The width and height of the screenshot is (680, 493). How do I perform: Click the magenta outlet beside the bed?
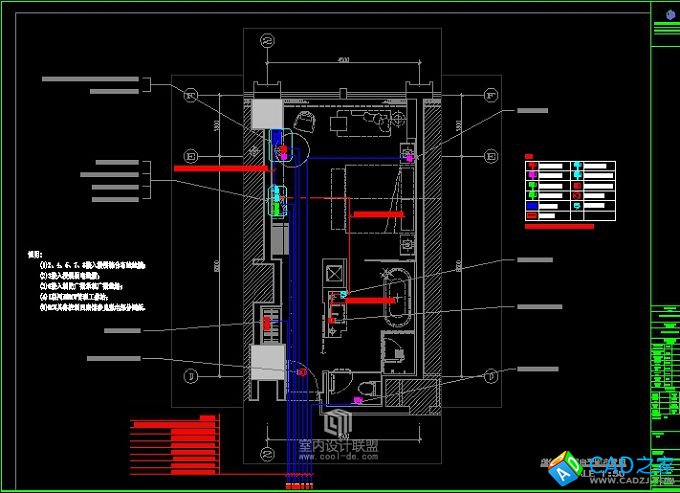pyautogui.click(x=409, y=156)
